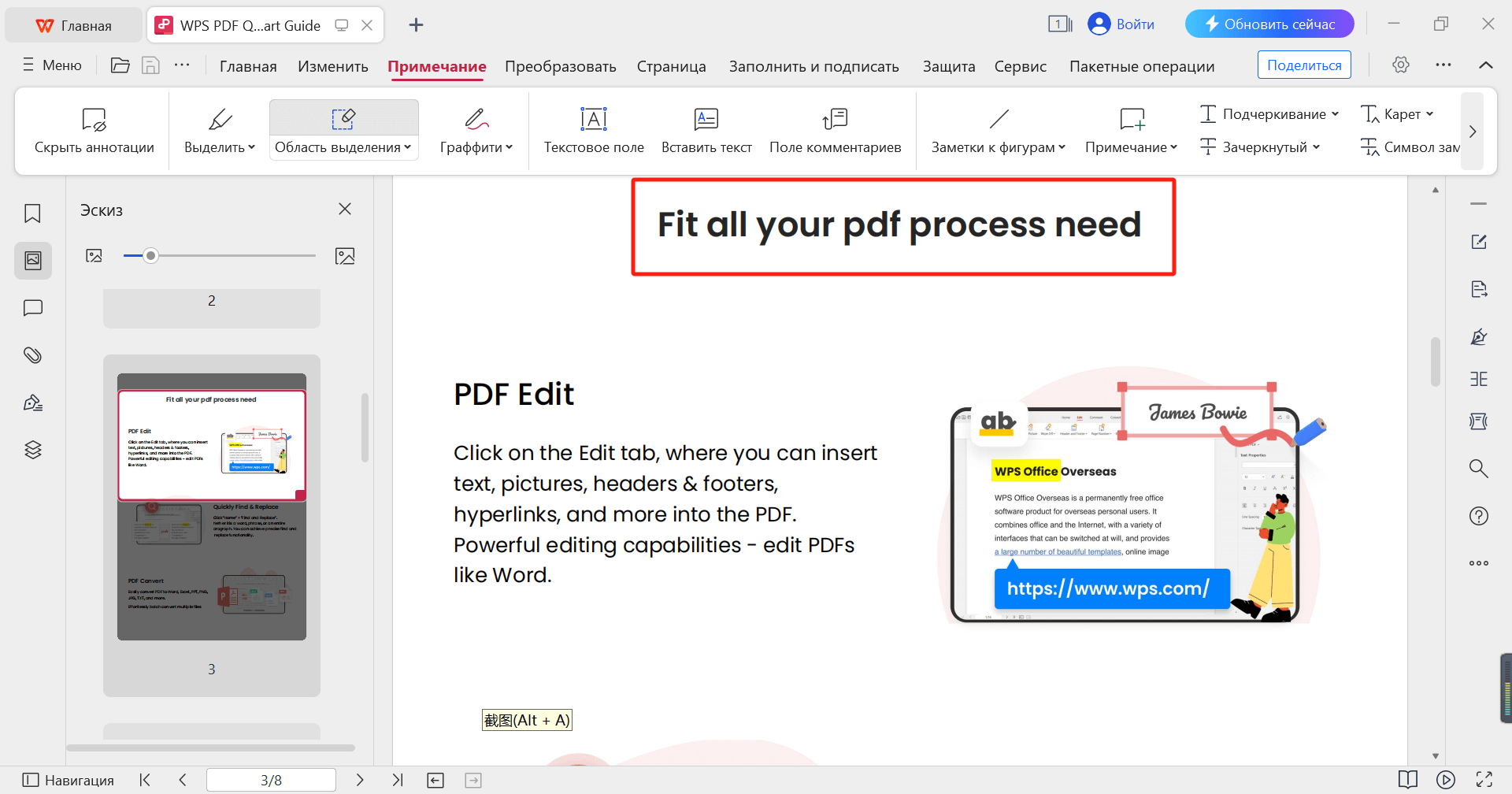Adjust the thumbnail zoom slider
This screenshot has height=794, width=1512.
click(x=150, y=255)
